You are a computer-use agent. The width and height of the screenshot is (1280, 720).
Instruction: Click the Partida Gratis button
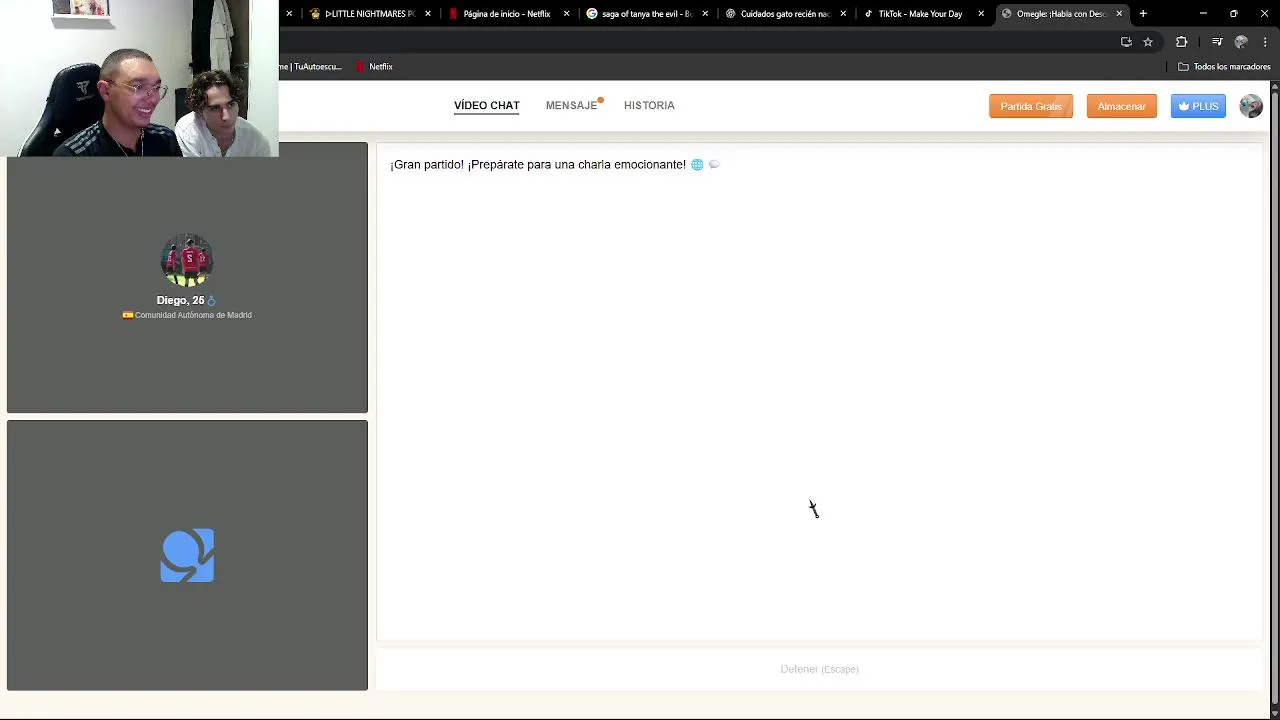(1031, 106)
